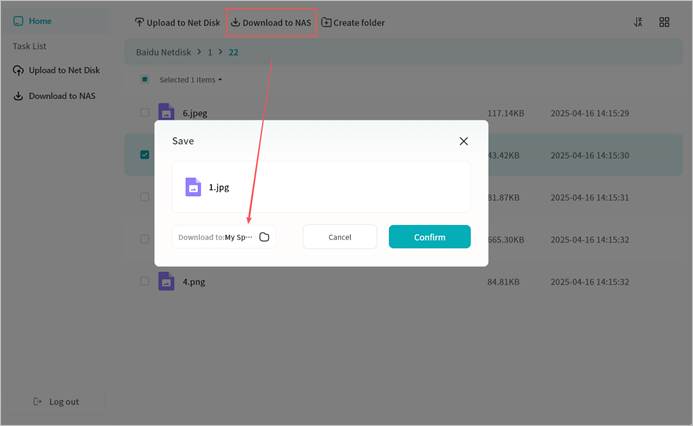Click Download to NAS toolbar button
Viewport: 693px width, 426px height.
pyautogui.click(x=271, y=22)
